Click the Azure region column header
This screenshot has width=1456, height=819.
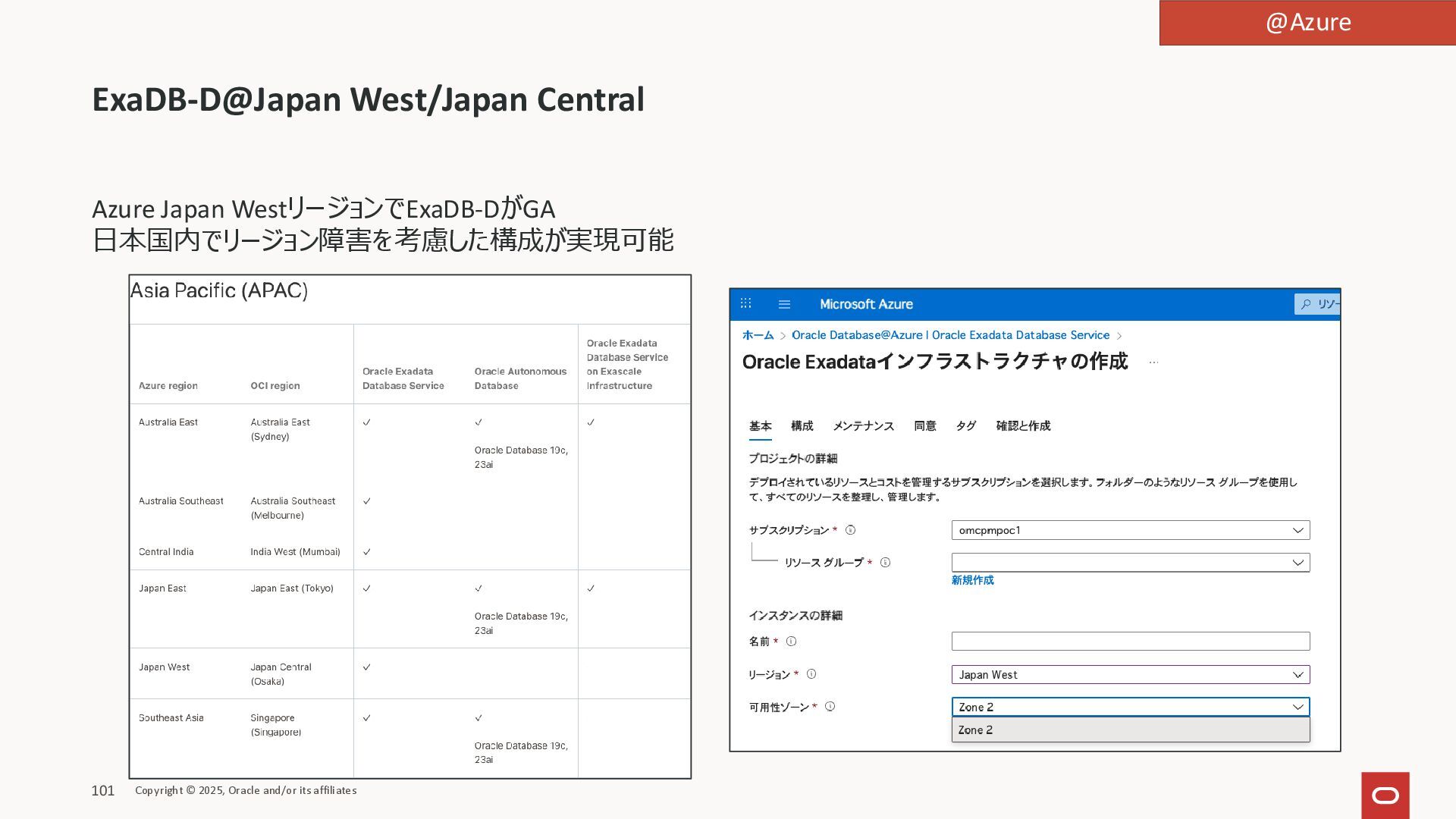(x=168, y=386)
